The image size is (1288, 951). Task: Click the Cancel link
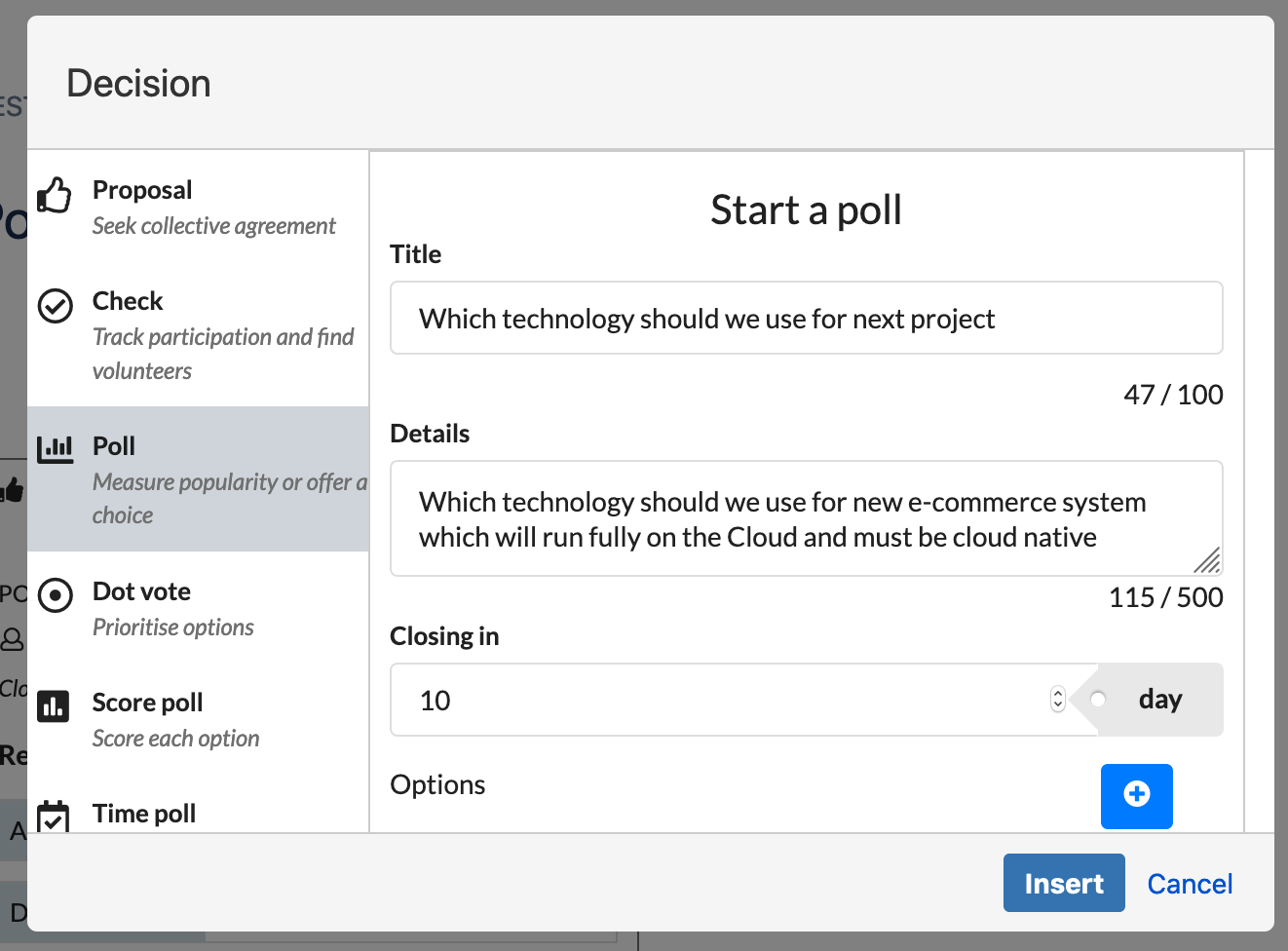[1190, 884]
